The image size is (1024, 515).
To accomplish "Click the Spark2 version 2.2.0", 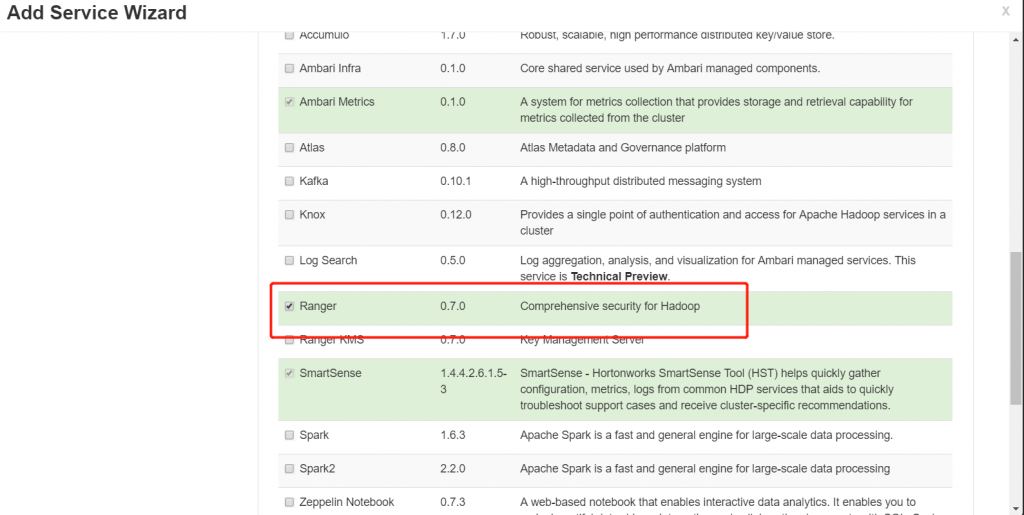I will click(453, 469).
